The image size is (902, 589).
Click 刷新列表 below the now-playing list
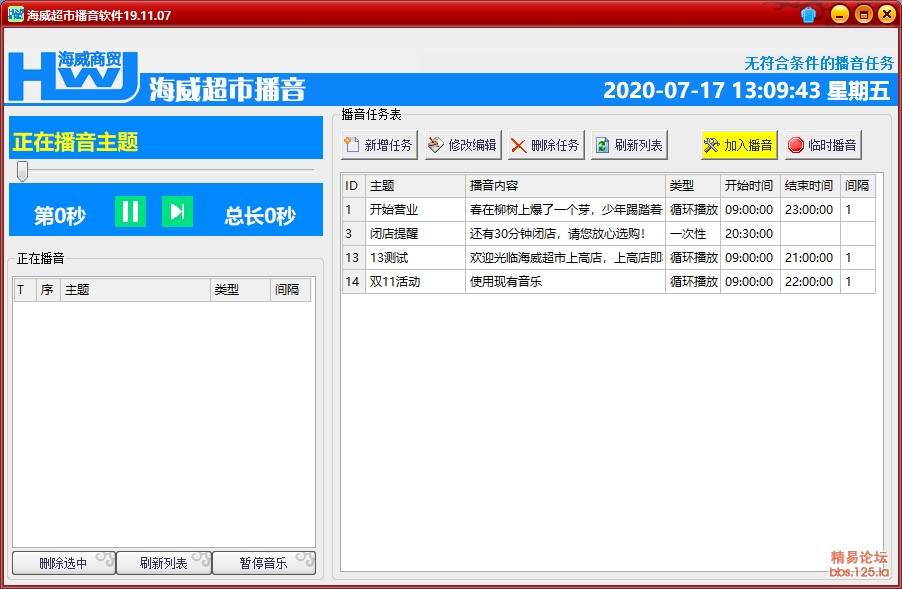coord(164,563)
